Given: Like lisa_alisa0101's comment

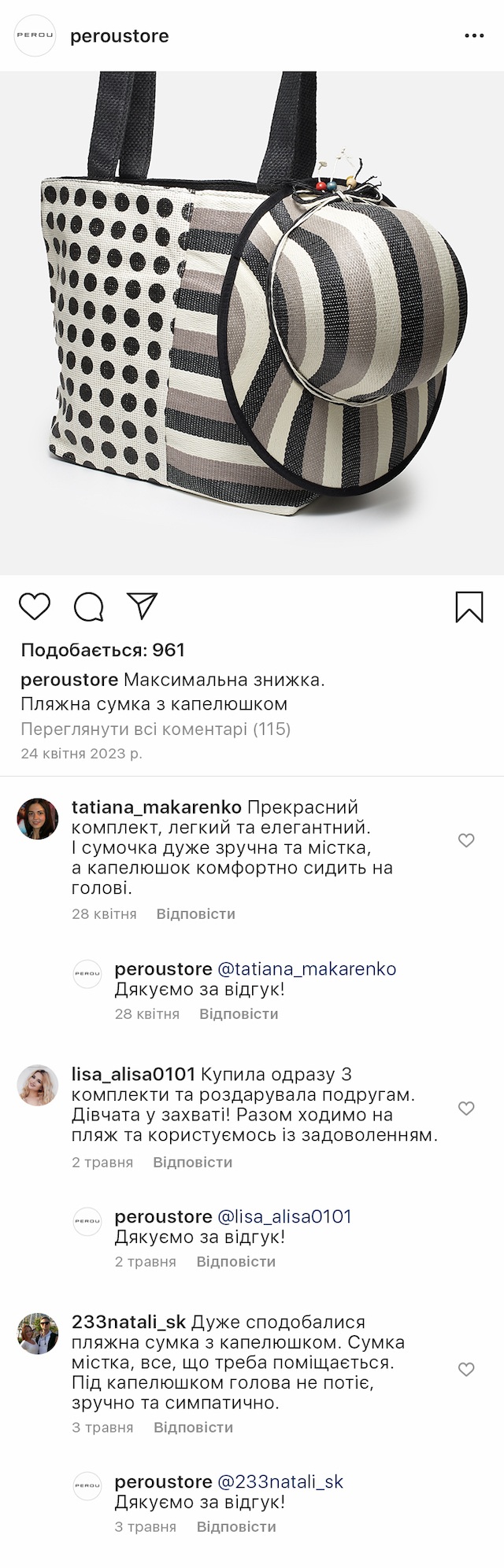Looking at the screenshot, I should [x=466, y=1108].
